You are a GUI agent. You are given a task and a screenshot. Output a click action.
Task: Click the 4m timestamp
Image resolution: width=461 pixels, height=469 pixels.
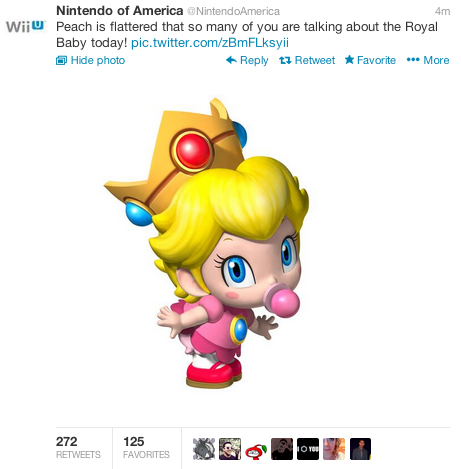[442, 11]
